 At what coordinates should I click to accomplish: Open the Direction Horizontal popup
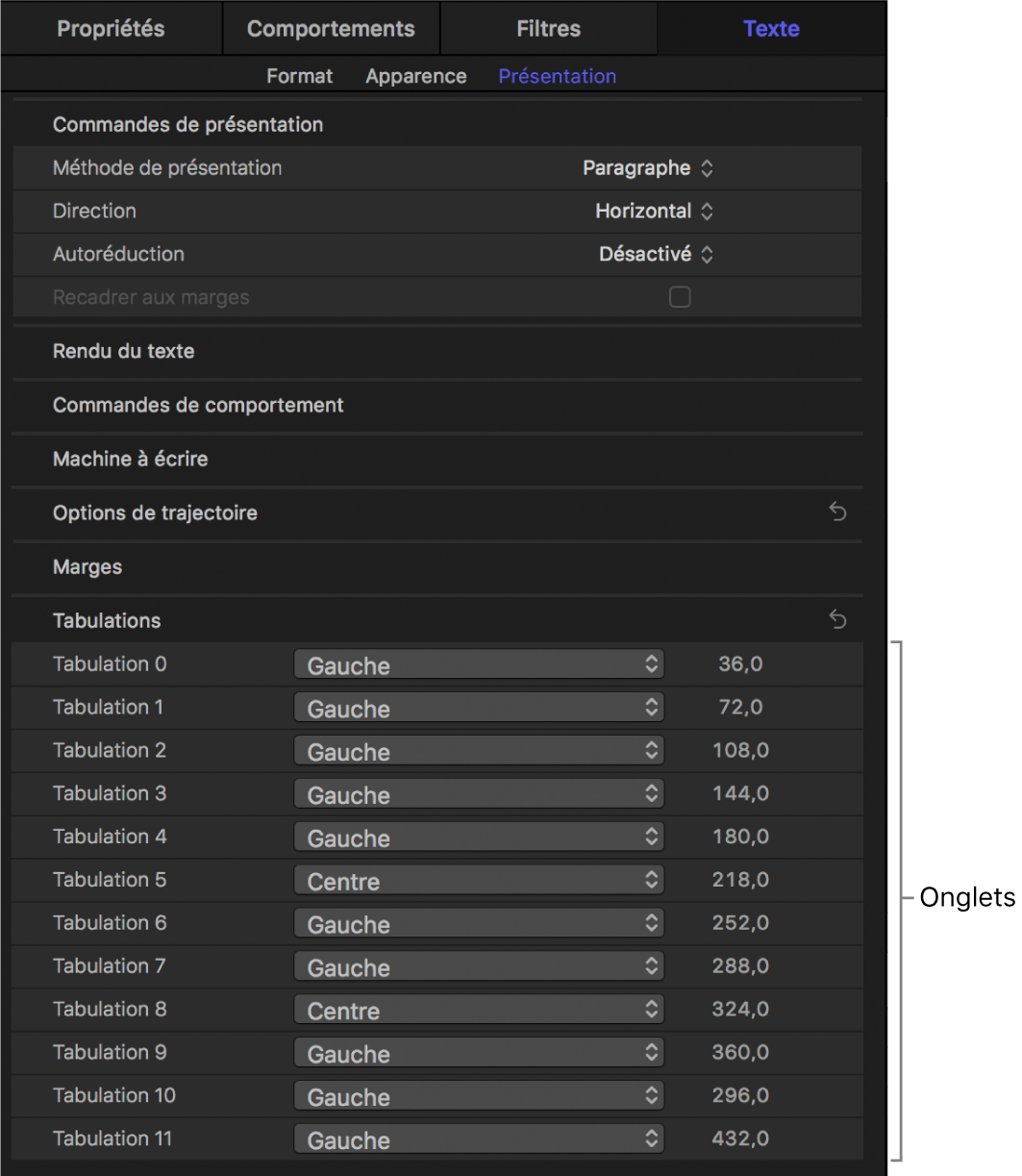(x=654, y=212)
